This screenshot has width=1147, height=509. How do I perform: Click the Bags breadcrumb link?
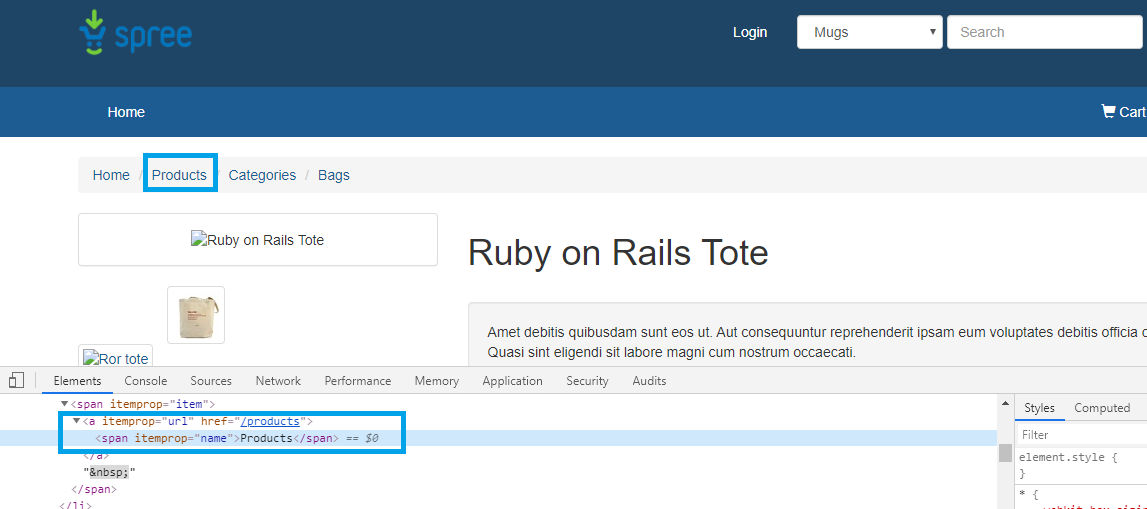[x=334, y=176]
